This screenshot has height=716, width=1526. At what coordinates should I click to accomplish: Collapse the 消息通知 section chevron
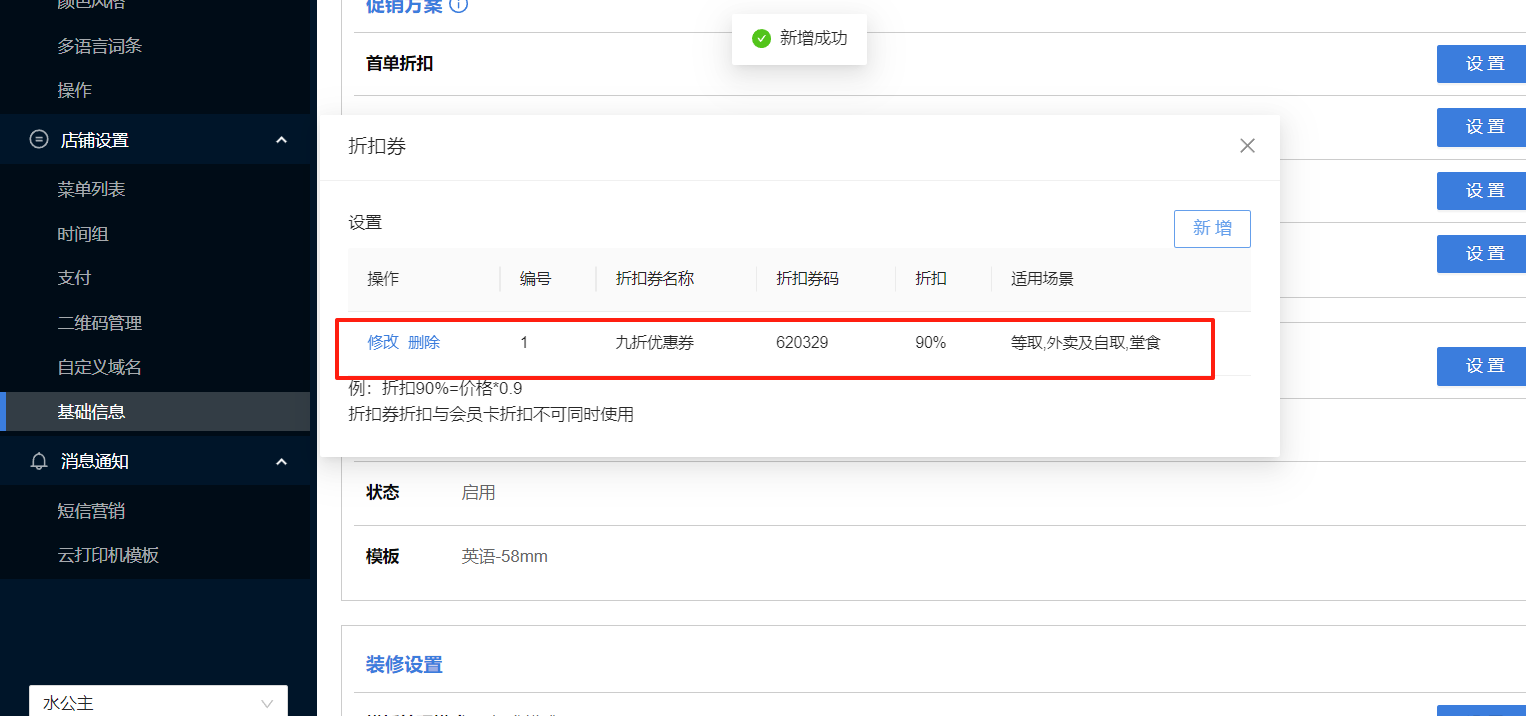281,461
